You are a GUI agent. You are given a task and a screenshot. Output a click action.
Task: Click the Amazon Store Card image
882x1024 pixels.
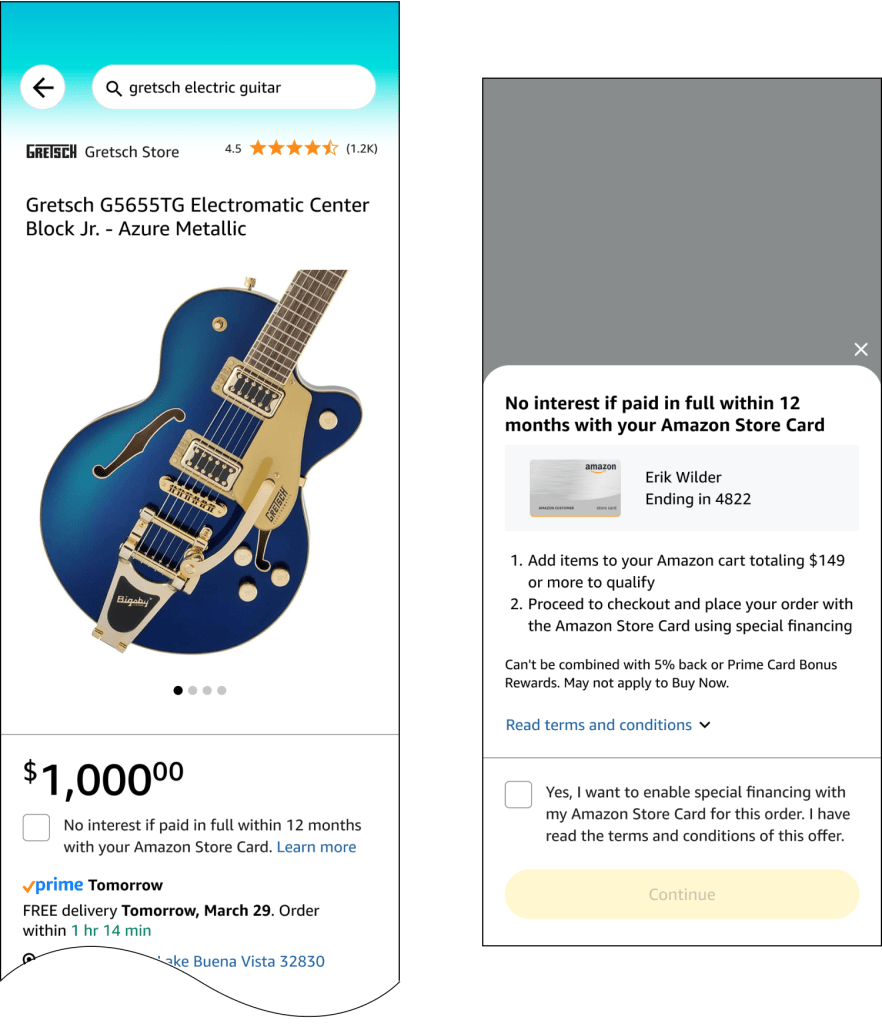[574, 488]
